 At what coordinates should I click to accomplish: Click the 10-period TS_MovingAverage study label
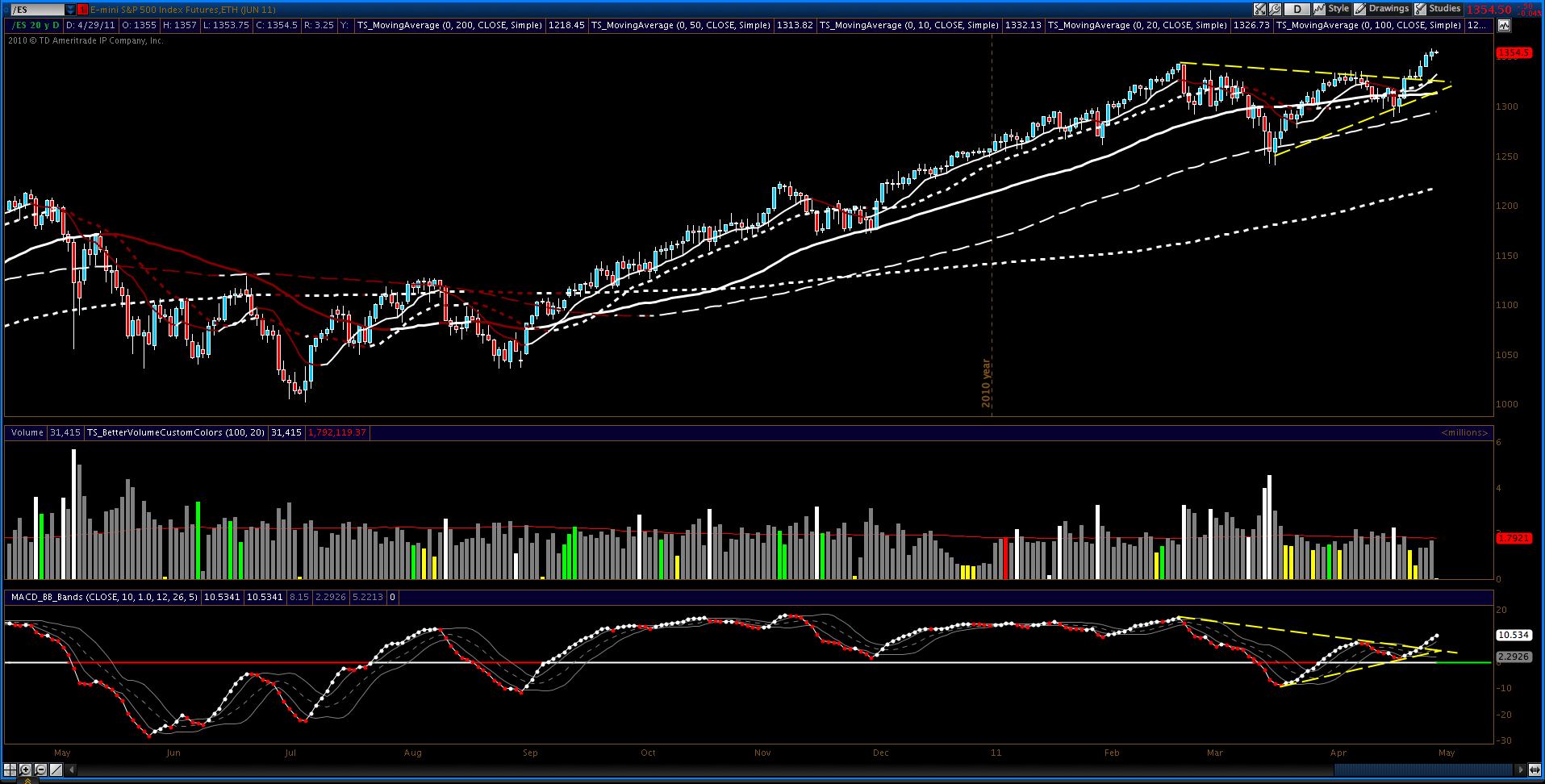coord(909,26)
